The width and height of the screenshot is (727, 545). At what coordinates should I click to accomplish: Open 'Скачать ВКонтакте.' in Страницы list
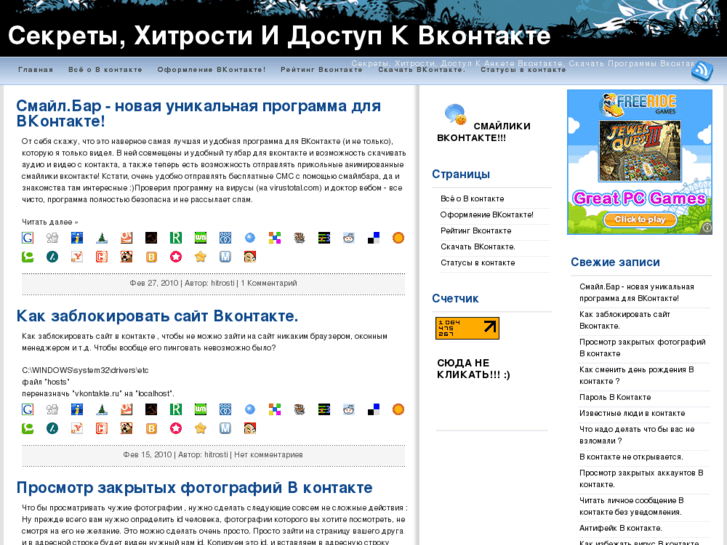(478, 247)
